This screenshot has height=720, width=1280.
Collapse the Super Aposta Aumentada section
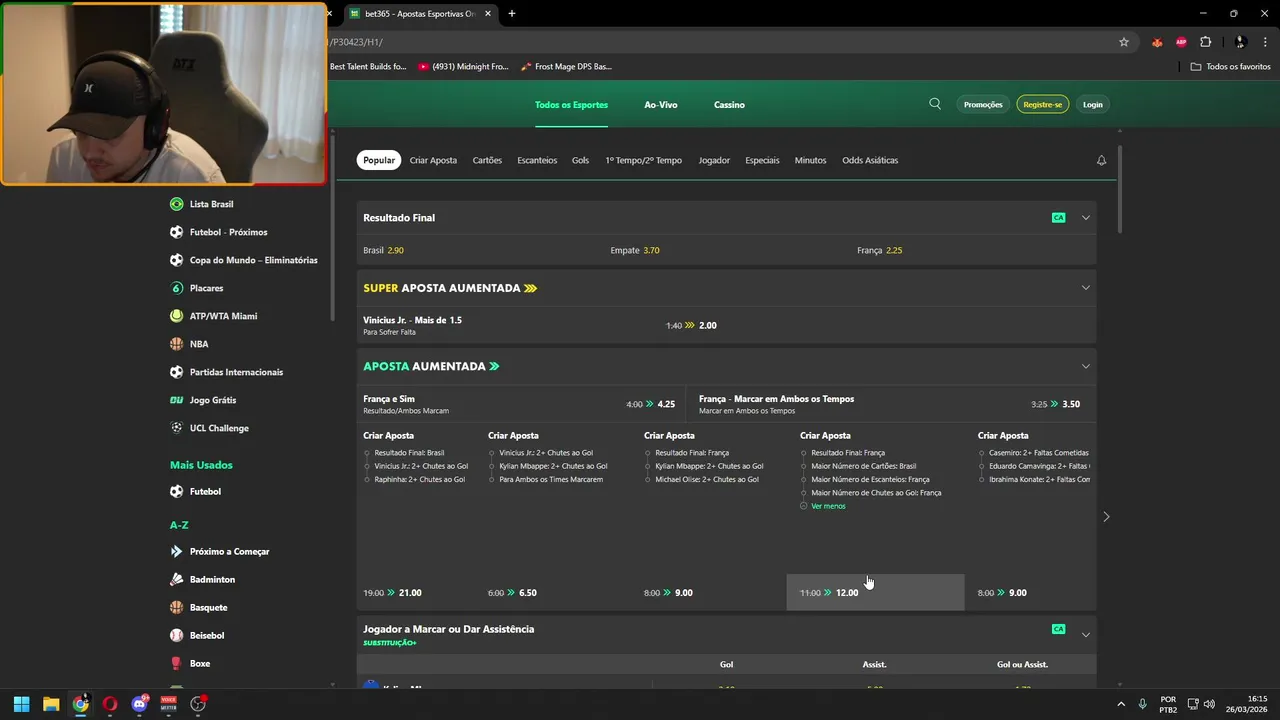(1085, 288)
